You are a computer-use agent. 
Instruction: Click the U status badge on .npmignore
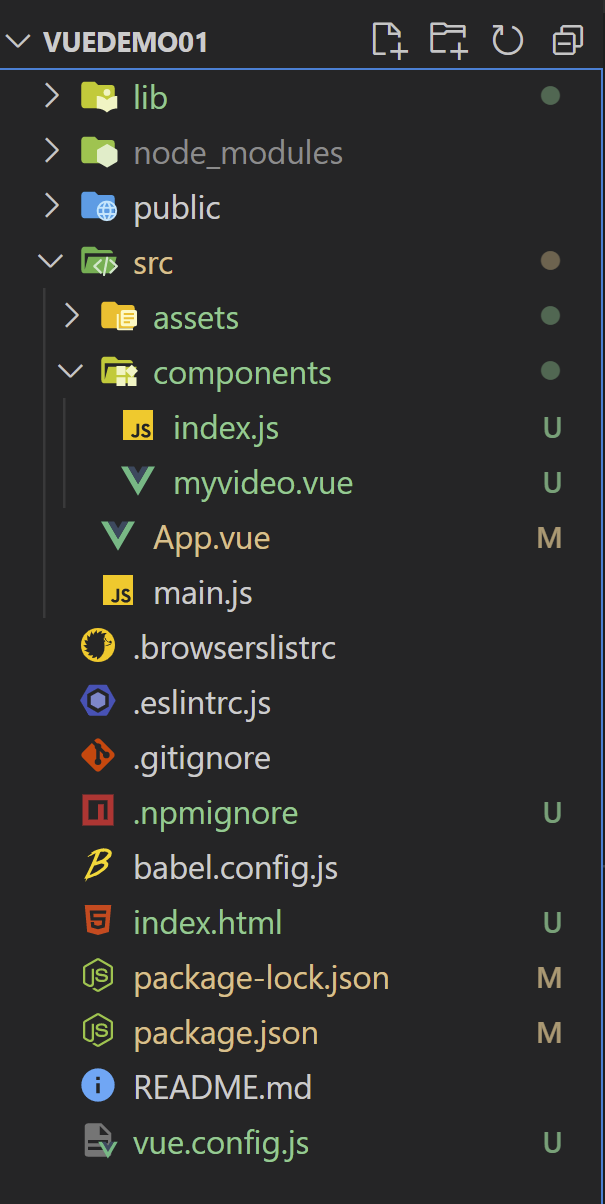pos(551,812)
